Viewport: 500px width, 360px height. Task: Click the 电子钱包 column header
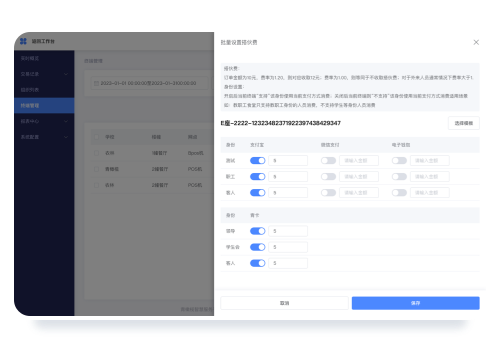click(401, 145)
